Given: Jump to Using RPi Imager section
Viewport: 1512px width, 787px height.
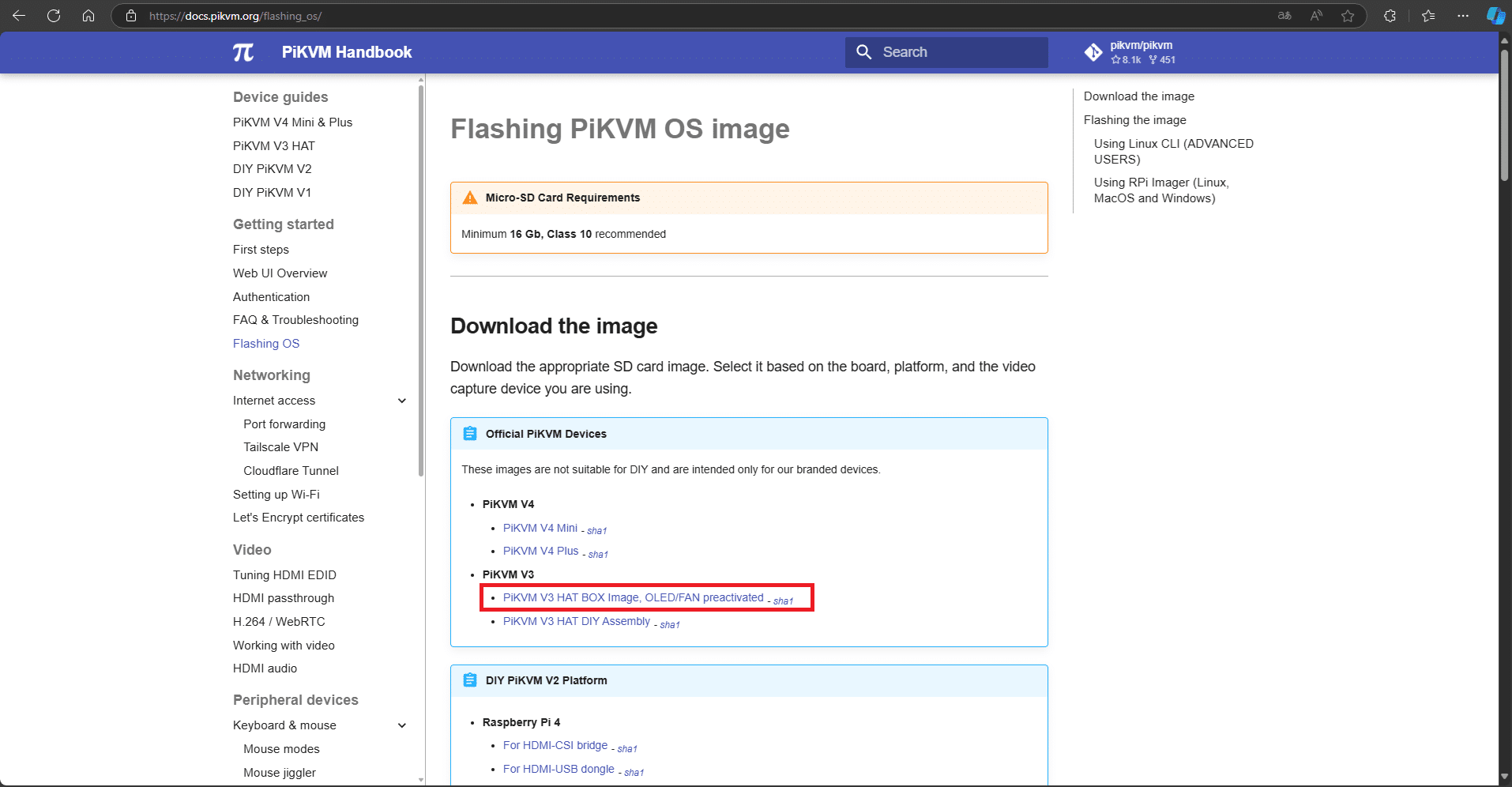Looking at the screenshot, I should (x=1161, y=190).
